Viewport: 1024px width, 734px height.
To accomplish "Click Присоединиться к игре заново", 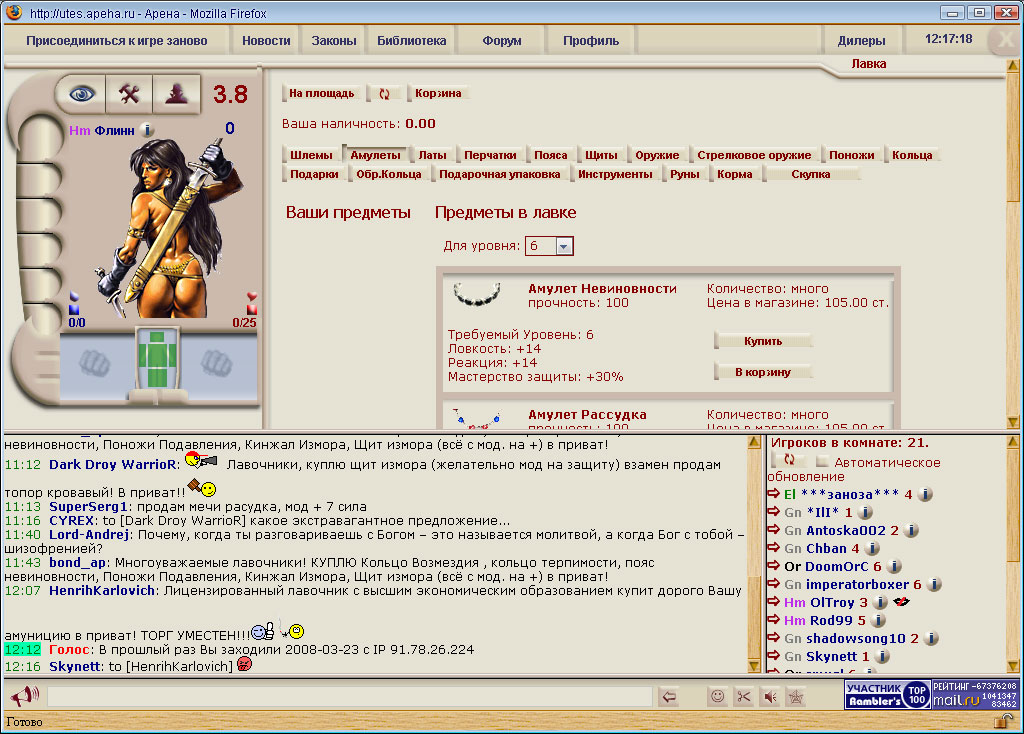I will (x=117, y=40).
